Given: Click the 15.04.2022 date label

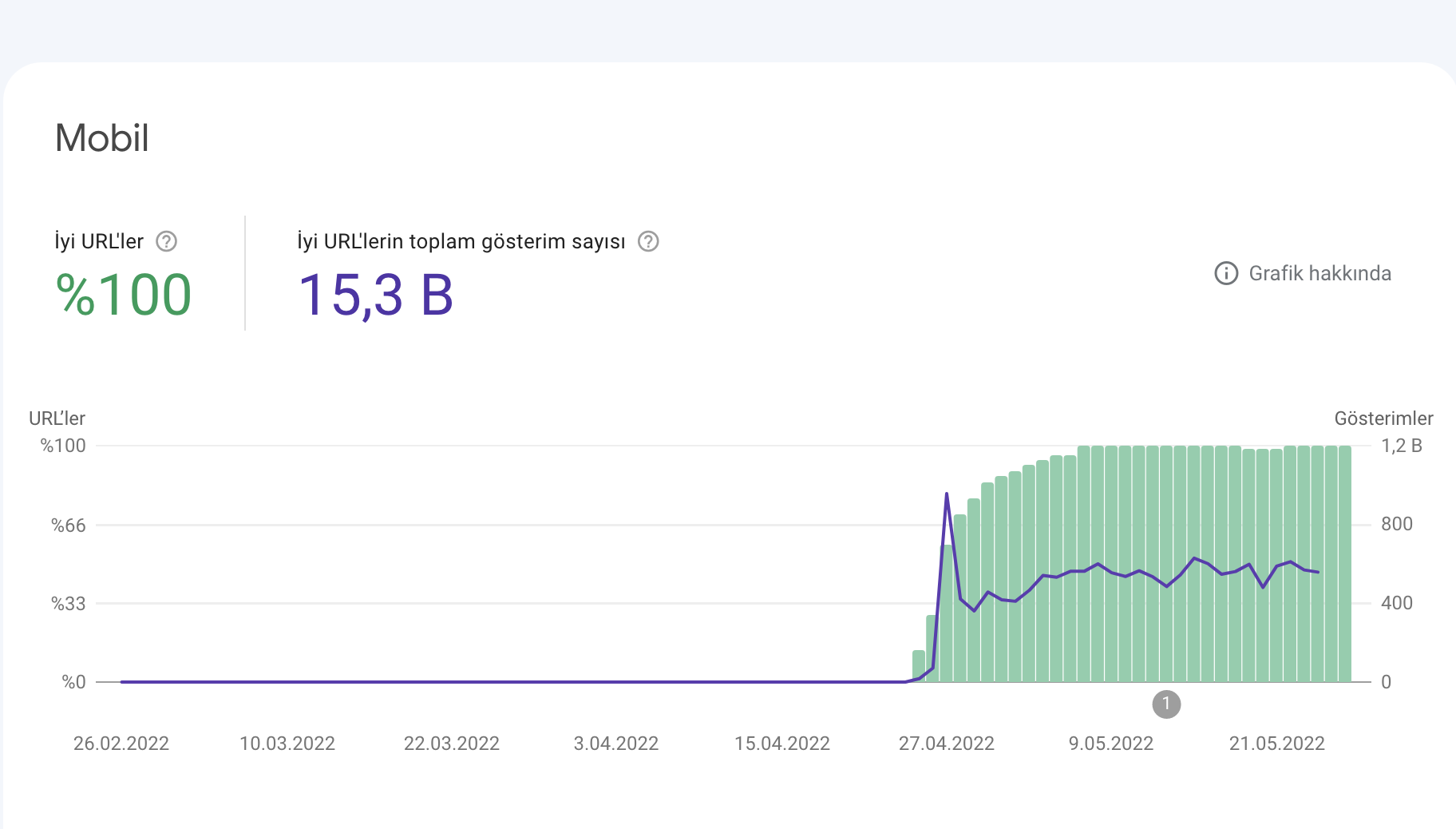Looking at the screenshot, I should (x=782, y=744).
